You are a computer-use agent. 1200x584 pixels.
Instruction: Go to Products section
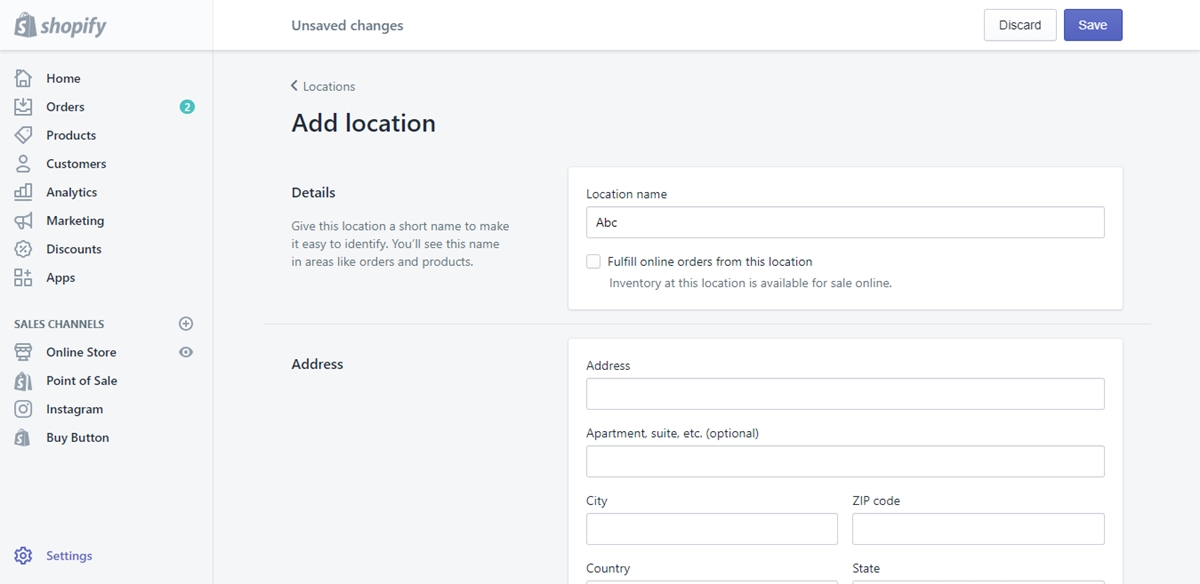(71, 135)
